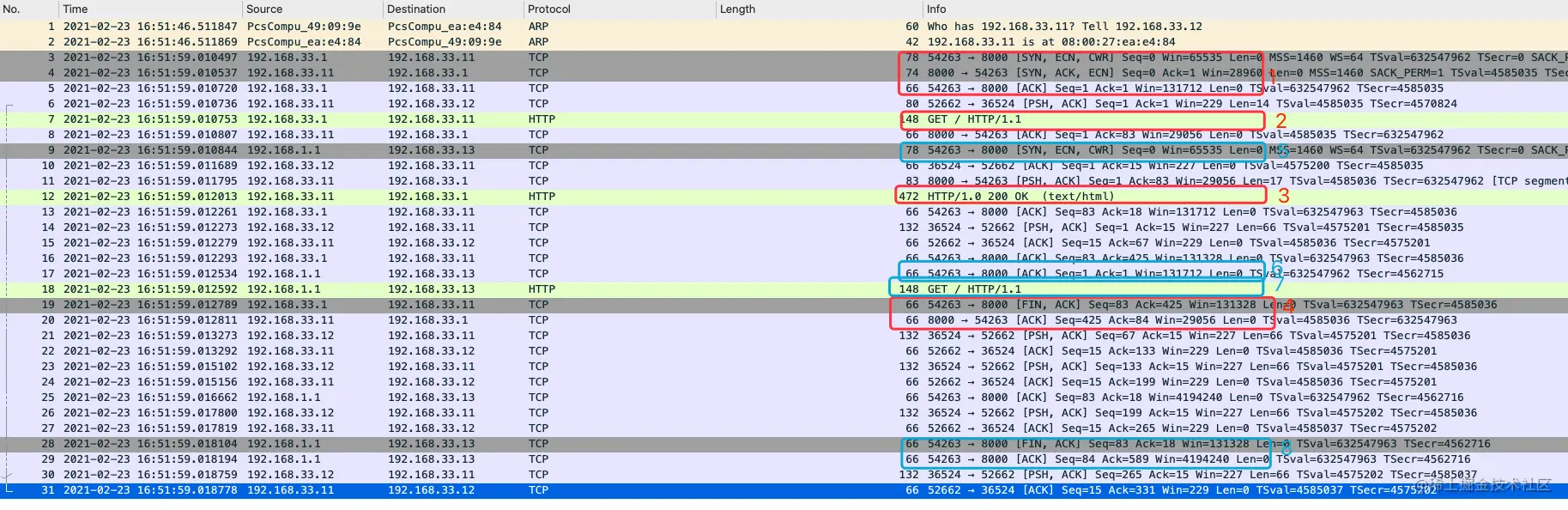Click destination 192.168.33.13 in packet 9
Image resolution: width=1568 pixels, height=510 pixels.
[x=431, y=150]
